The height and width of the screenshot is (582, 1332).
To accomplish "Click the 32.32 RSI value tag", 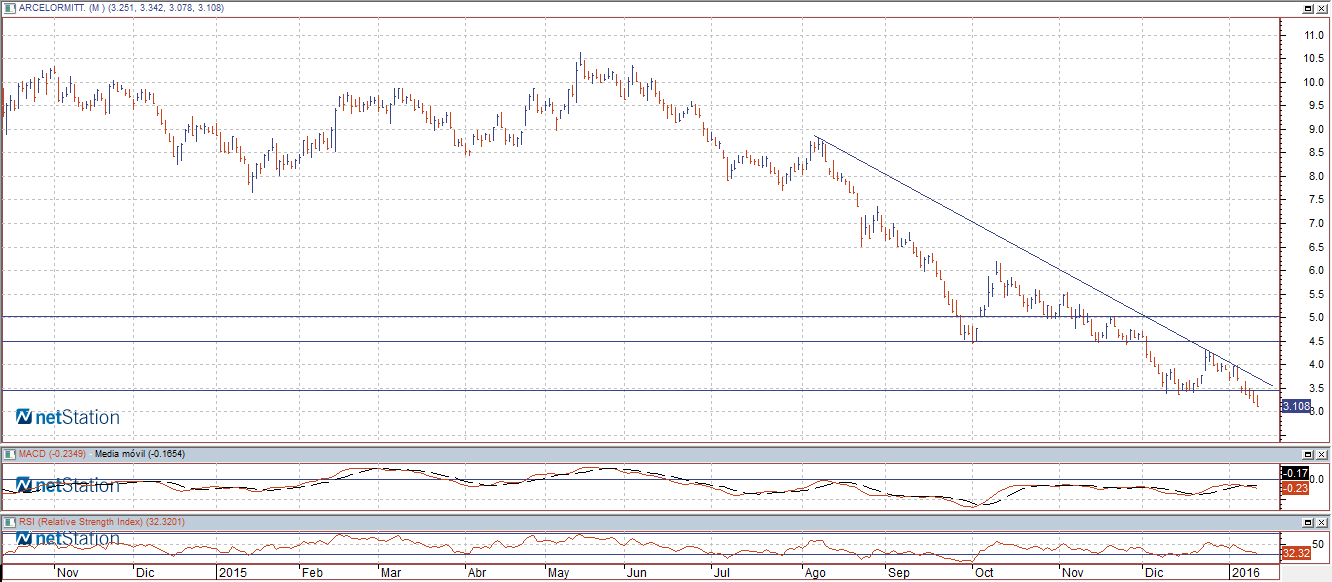I will [x=1296, y=553].
